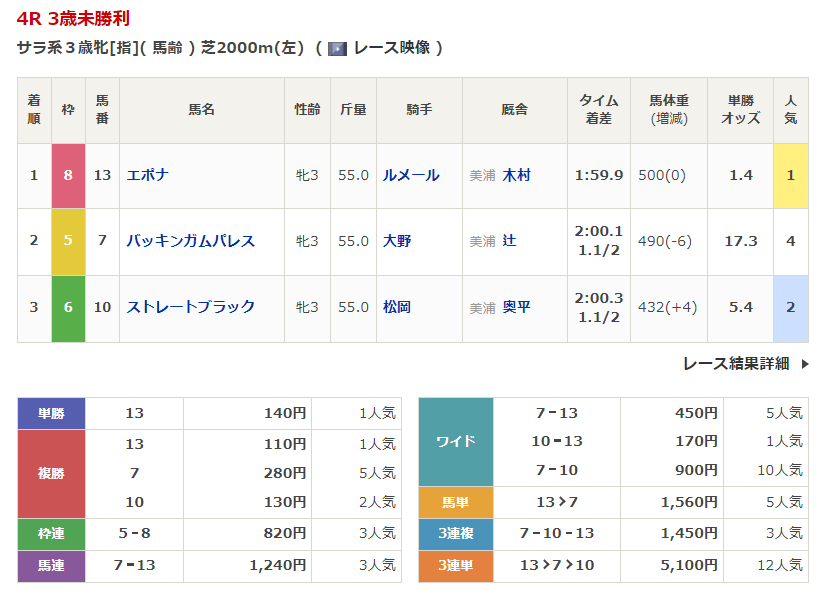The image size is (825, 594).
Task: Select the ワイド payout label
Action: pyautogui.click(x=455, y=442)
